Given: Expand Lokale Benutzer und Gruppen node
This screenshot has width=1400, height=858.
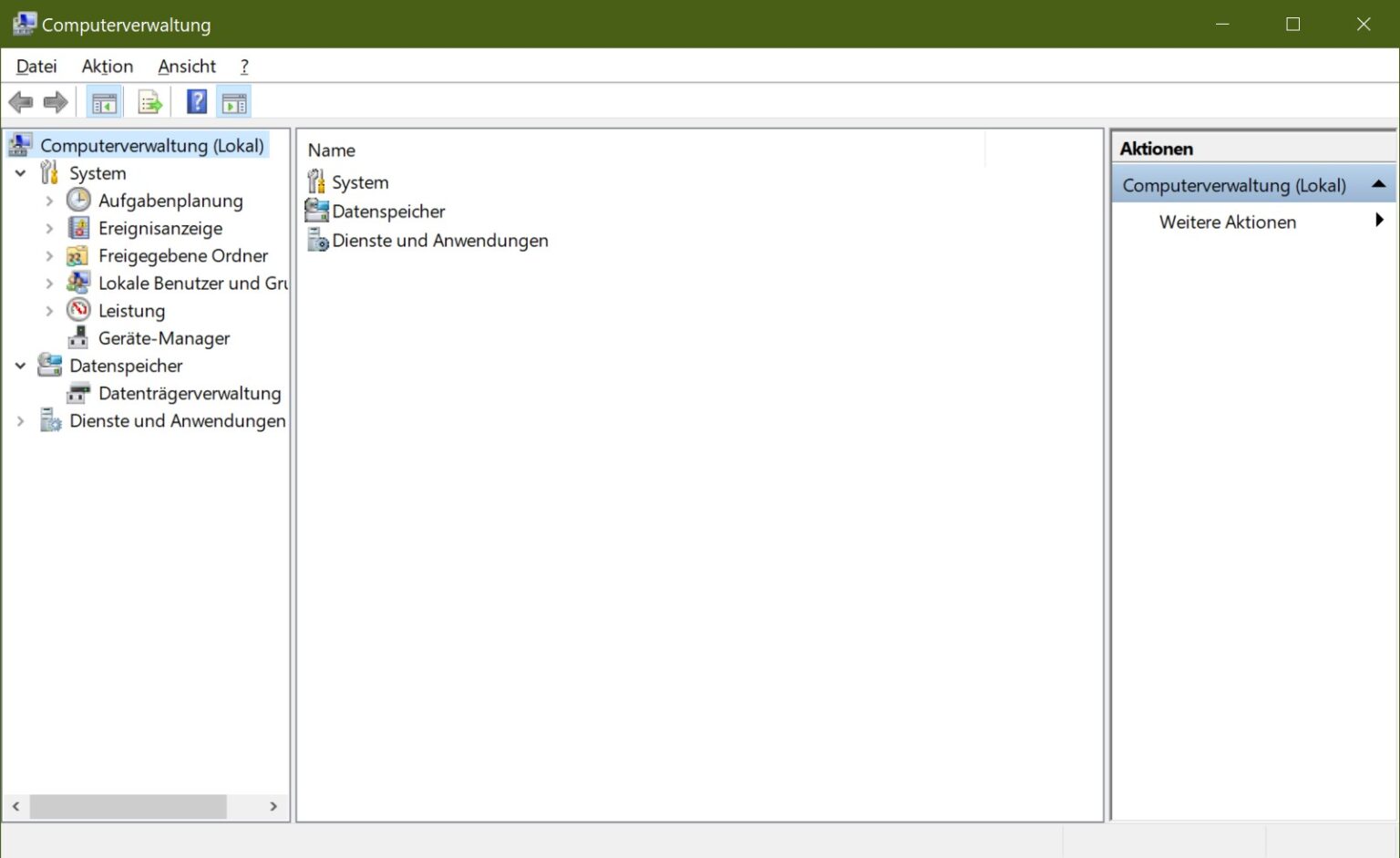Looking at the screenshot, I should click(49, 283).
